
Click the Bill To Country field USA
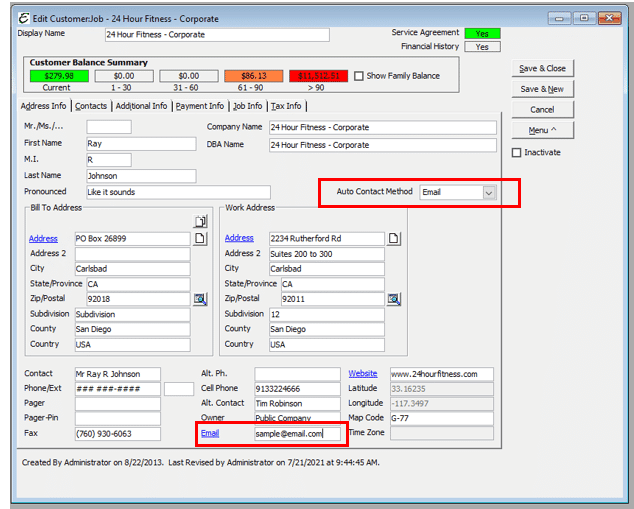tap(133, 345)
